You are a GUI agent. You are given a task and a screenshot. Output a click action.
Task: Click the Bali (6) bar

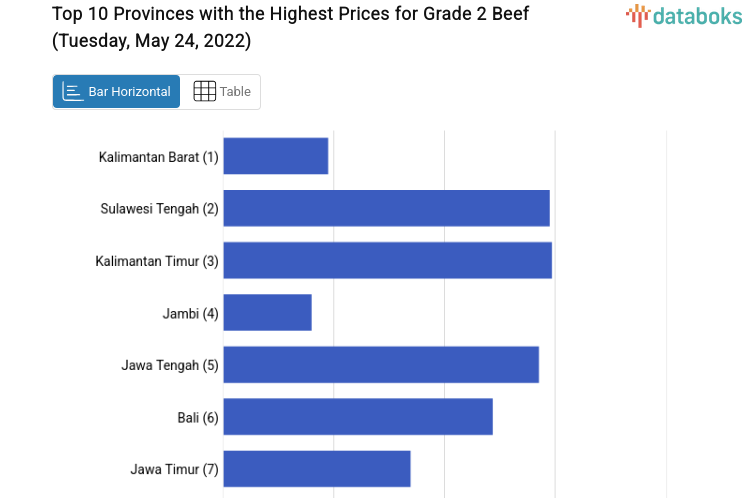[358, 416]
